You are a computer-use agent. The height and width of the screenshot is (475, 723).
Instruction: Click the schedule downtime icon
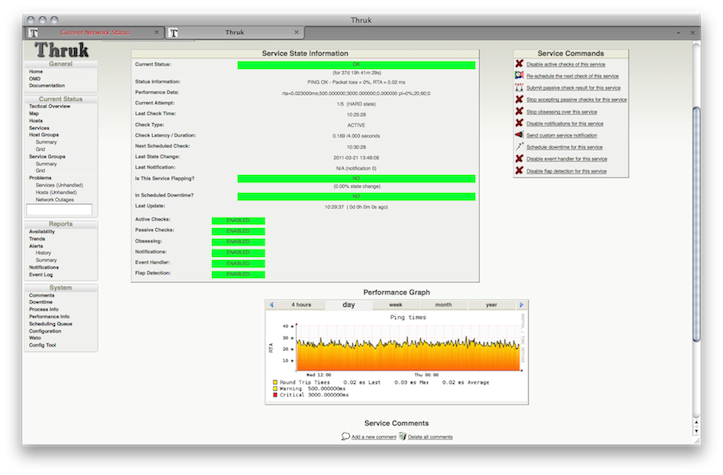pyautogui.click(x=519, y=146)
